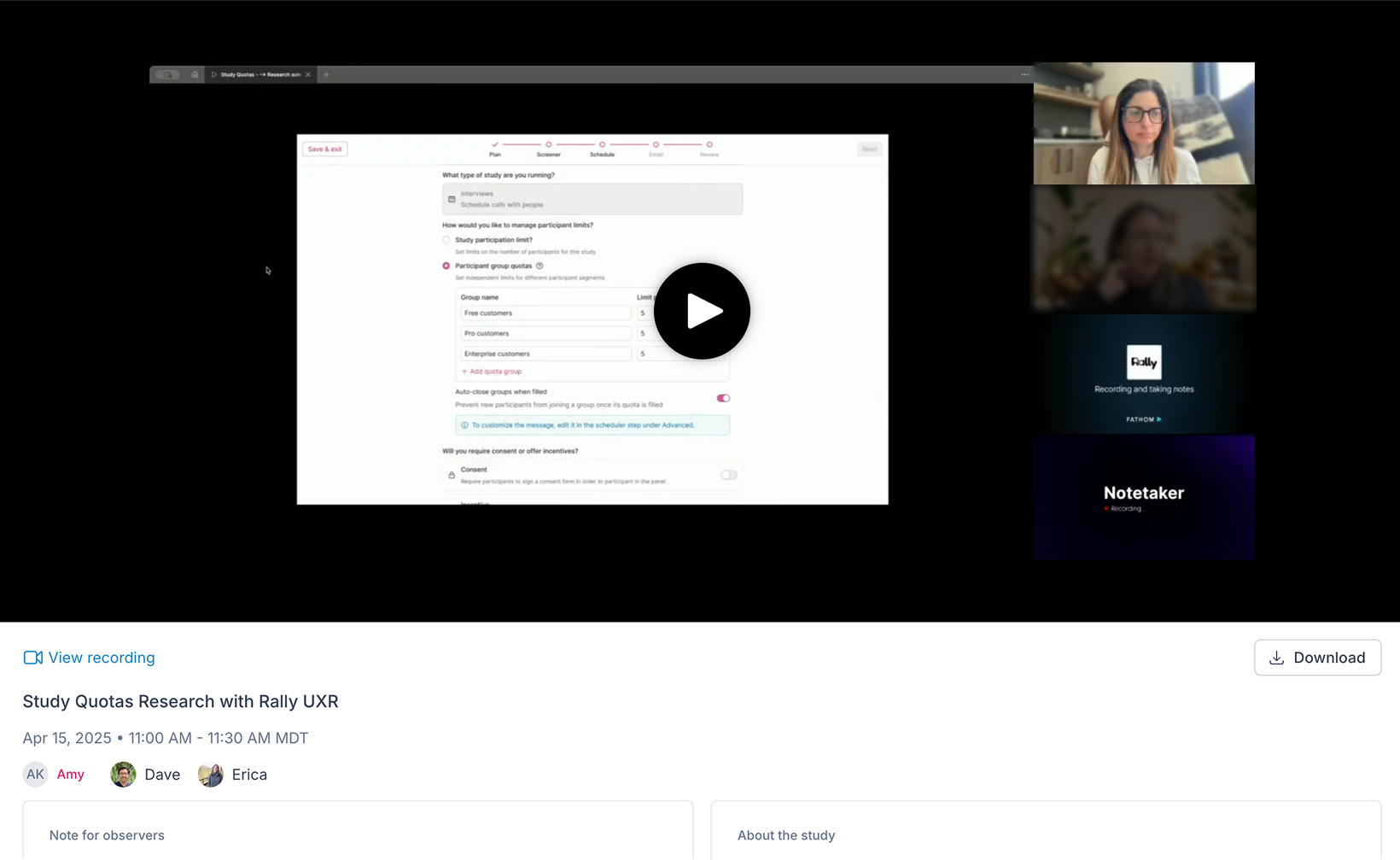Click the three-dots menu in the recorded browser

[1024, 75]
